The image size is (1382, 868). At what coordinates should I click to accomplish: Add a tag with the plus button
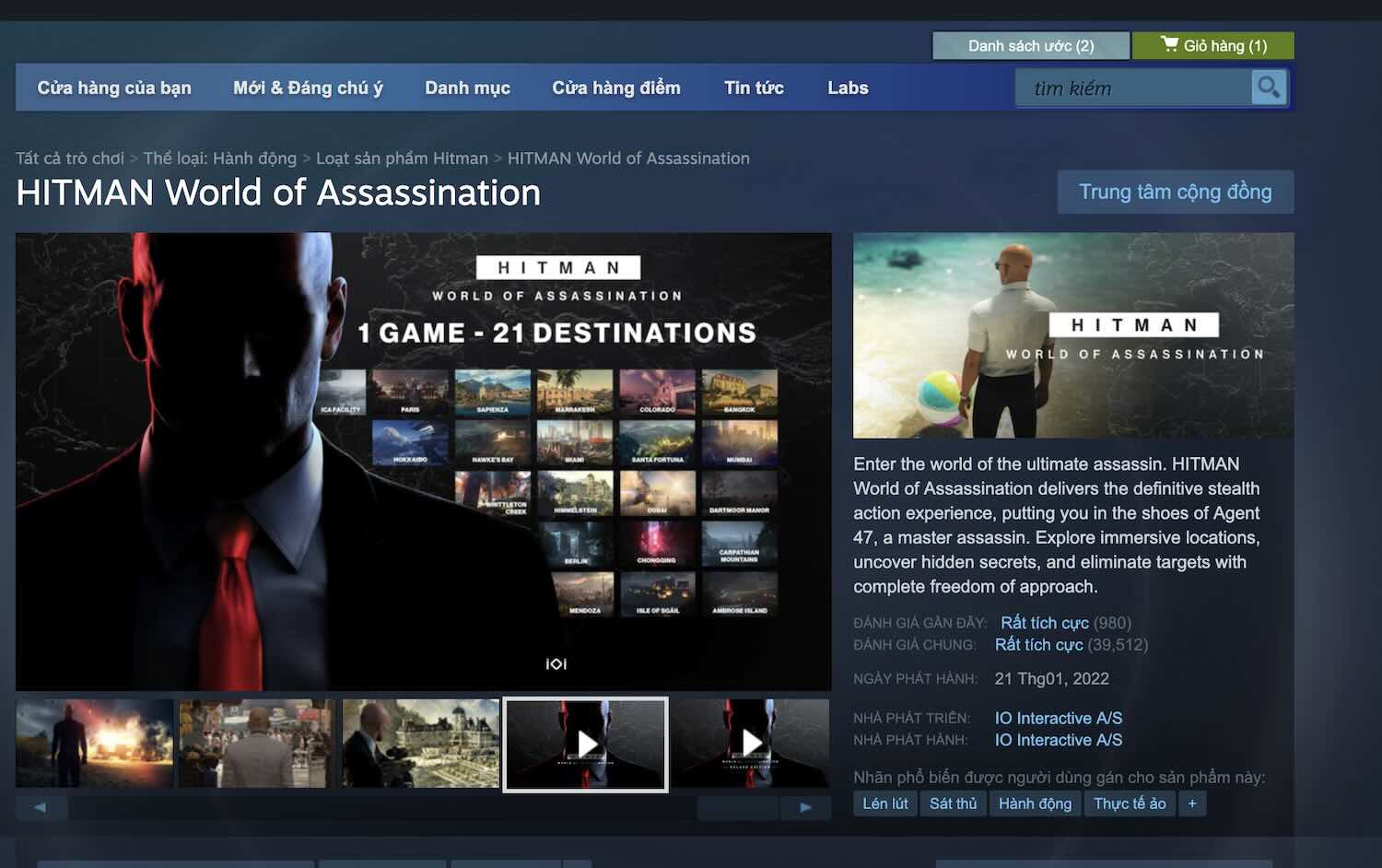coord(1192,803)
